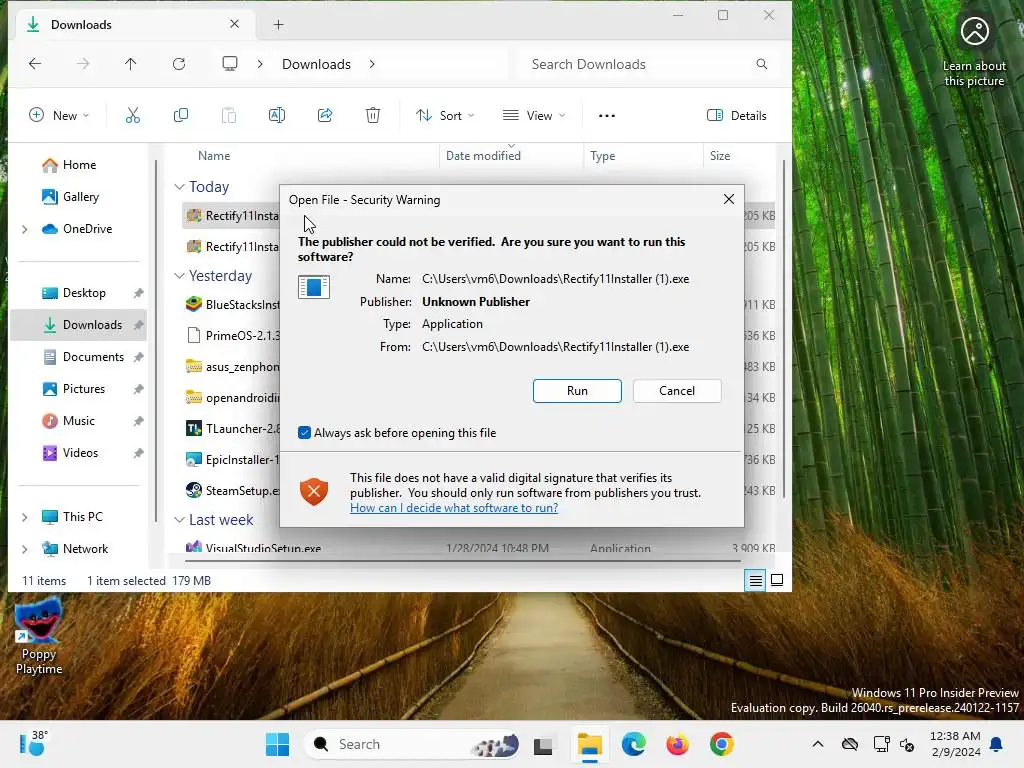
Task: Open Firefox from the taskbar
Action: pyautogui.click(x=677, y=744)
